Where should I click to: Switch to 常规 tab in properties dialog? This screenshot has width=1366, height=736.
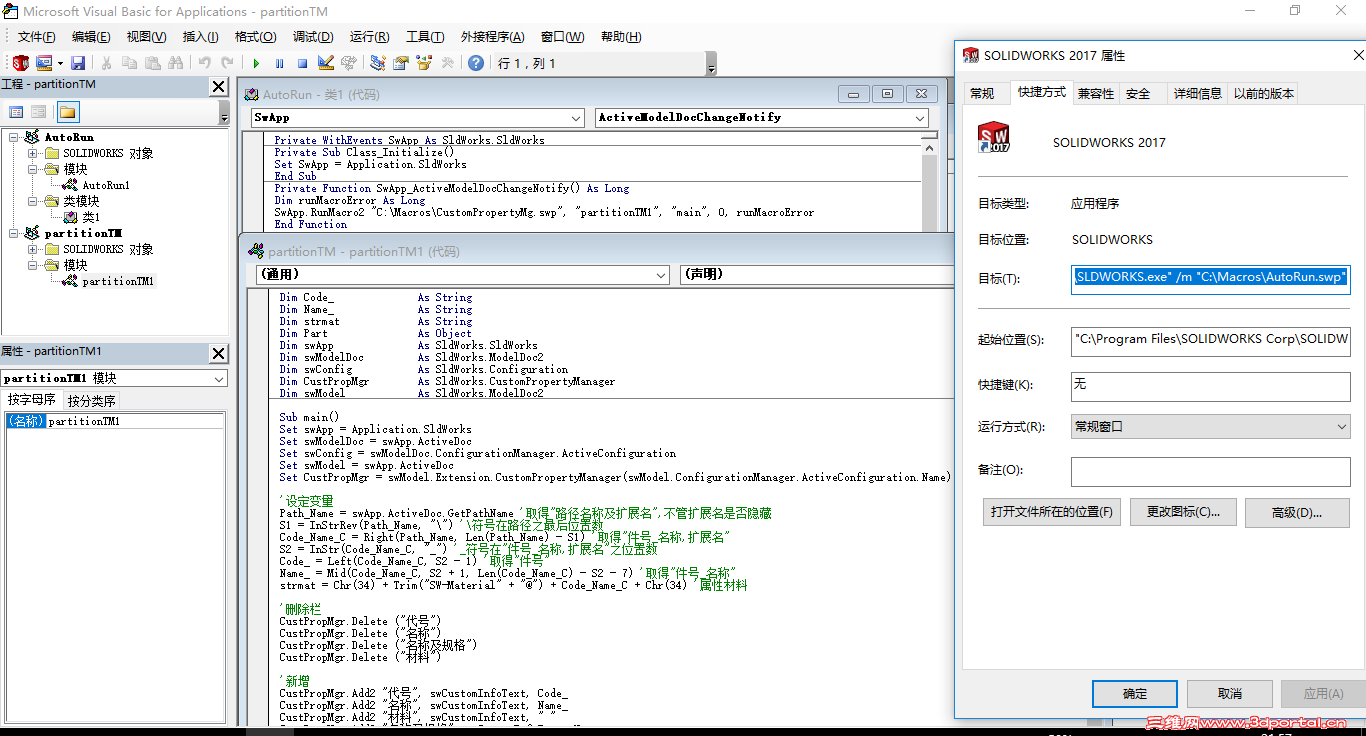[x=982, y=94]
